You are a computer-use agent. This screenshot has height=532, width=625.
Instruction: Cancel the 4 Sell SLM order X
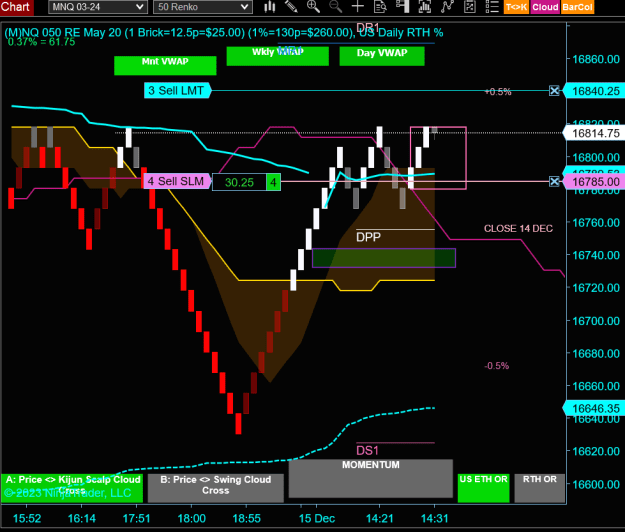tap(554, 182)
